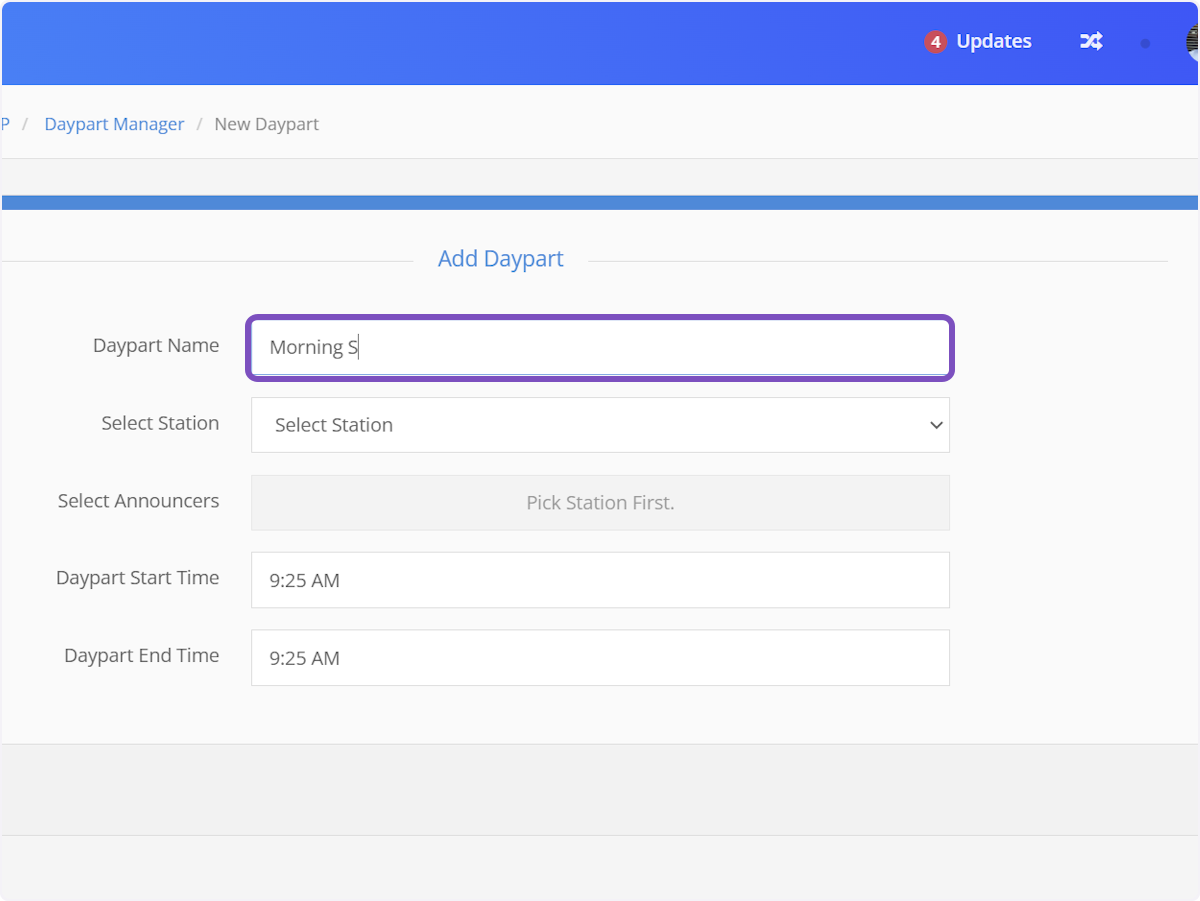The image size is (1200, 901).
Task: Click the Select Station label
Action: click(160, 424)
